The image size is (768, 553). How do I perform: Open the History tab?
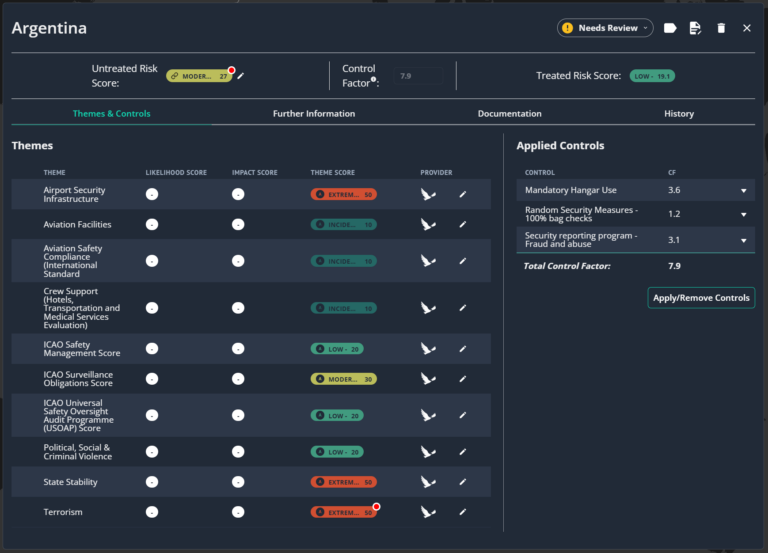click(679, 114)
